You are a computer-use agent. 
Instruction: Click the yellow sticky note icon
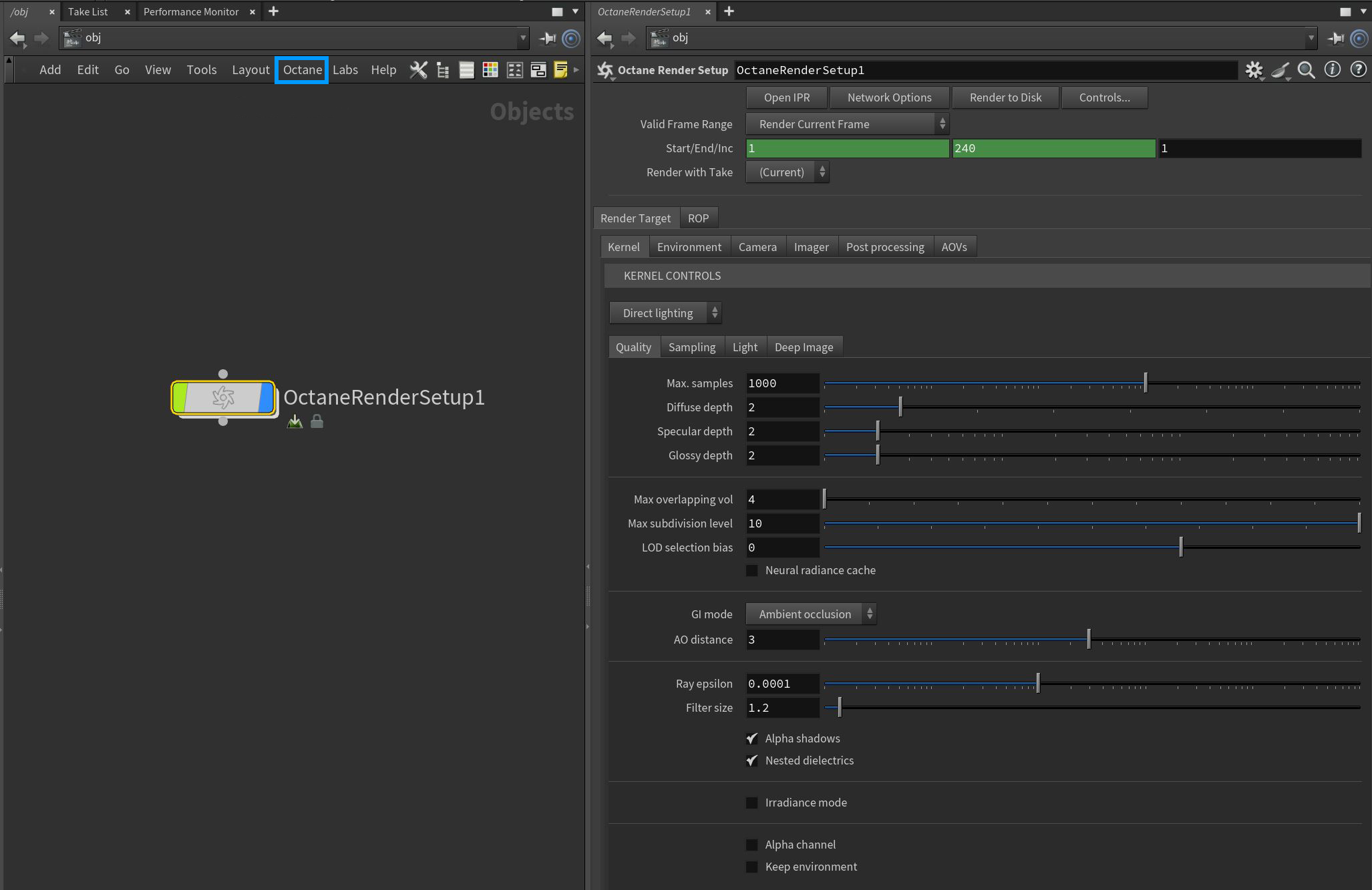pos(560,70)
